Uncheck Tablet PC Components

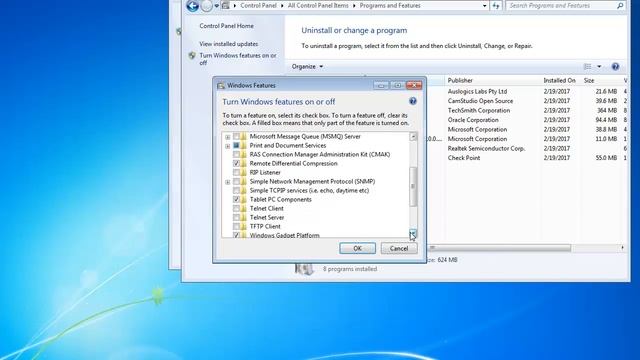(x=236, y=200)
